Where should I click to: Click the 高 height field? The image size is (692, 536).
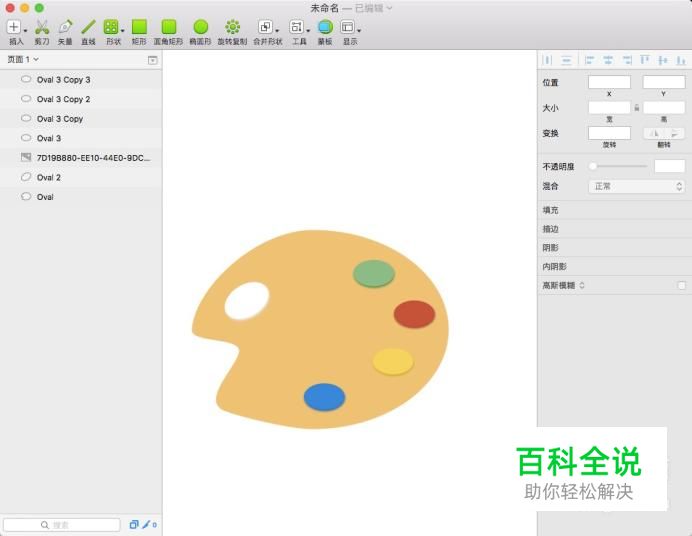[x=664, y=107]
